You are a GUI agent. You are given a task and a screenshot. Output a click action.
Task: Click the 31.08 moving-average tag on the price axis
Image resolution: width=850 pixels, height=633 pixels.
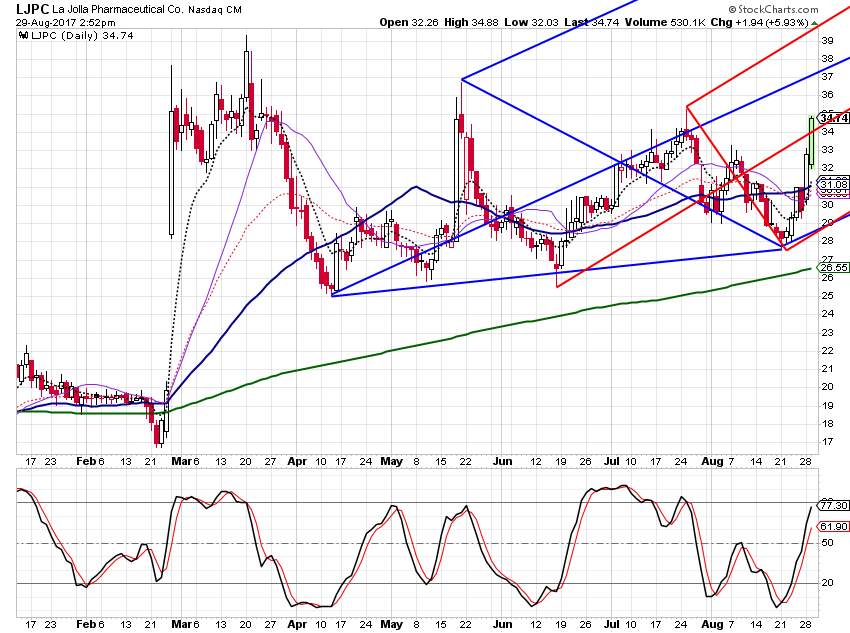(x=834, y=184)
